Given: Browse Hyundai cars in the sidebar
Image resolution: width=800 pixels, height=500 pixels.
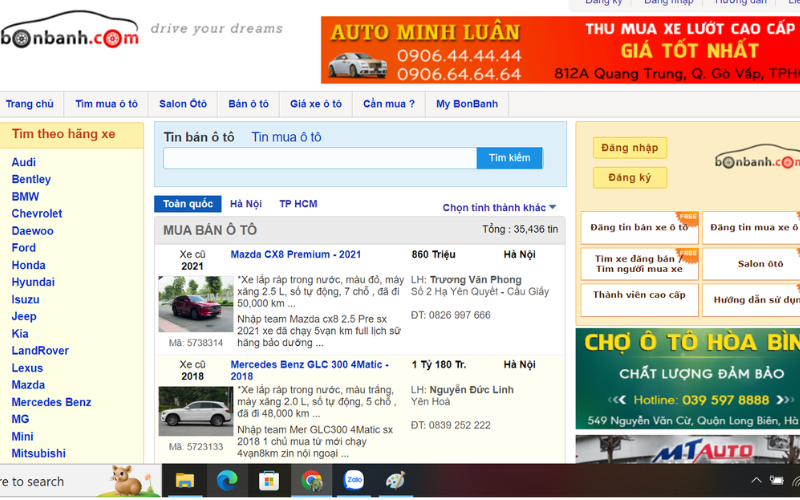Looking at the screenshot, I should tap(33, 282).
